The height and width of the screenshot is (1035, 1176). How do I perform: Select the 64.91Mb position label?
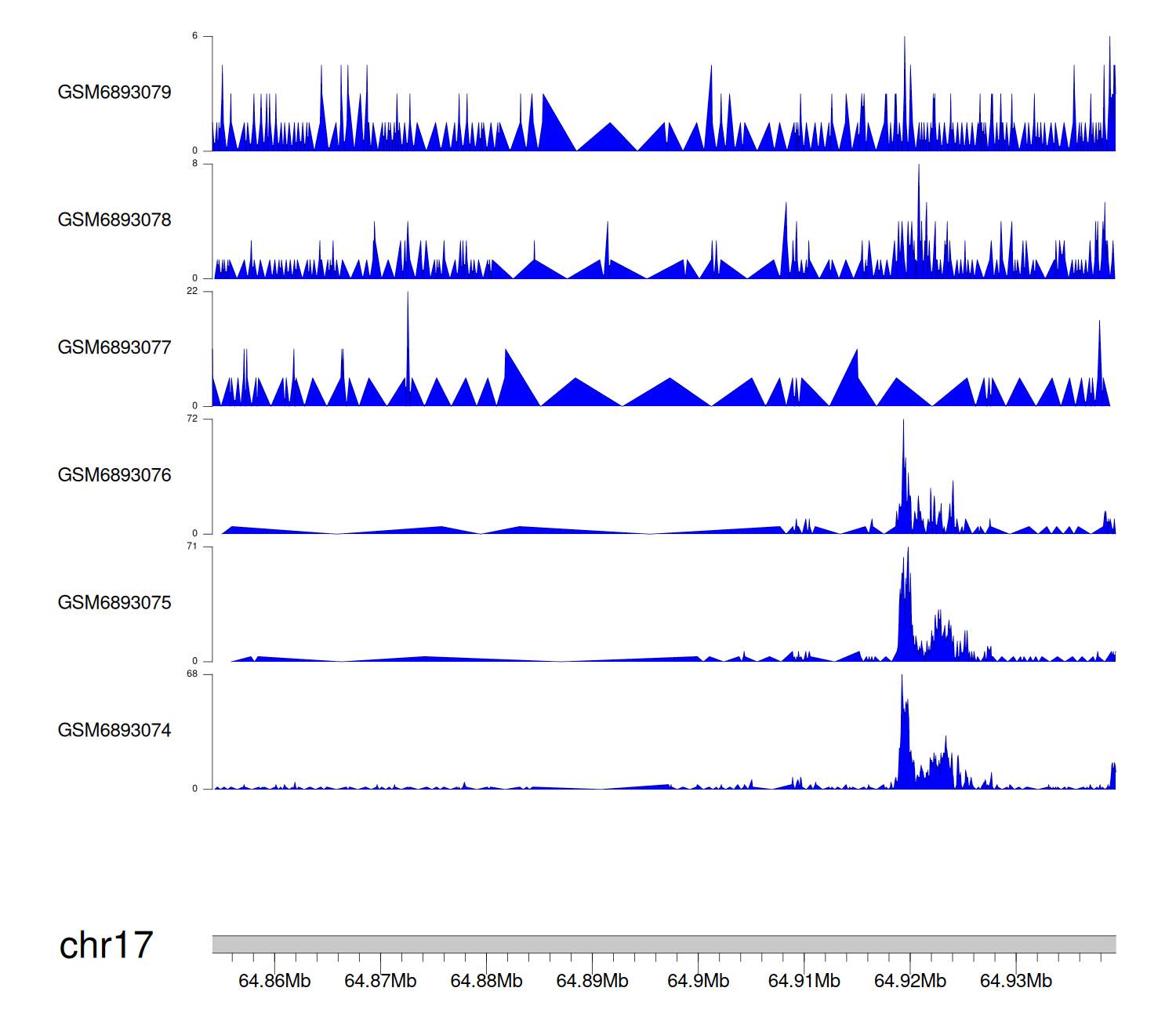coord(804,981)
